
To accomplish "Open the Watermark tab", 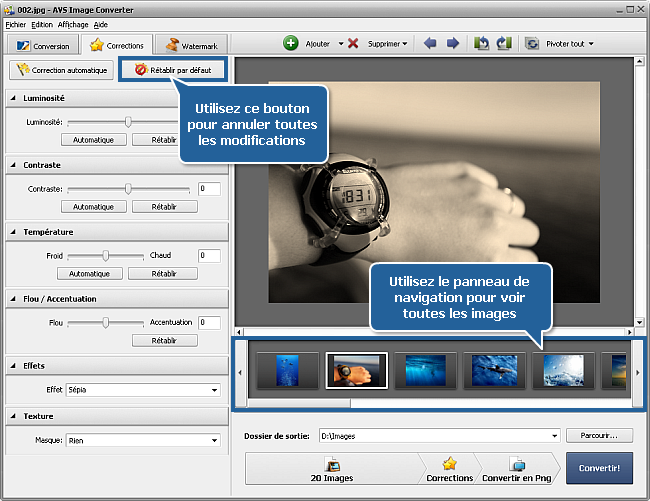I will pos(193,45).
